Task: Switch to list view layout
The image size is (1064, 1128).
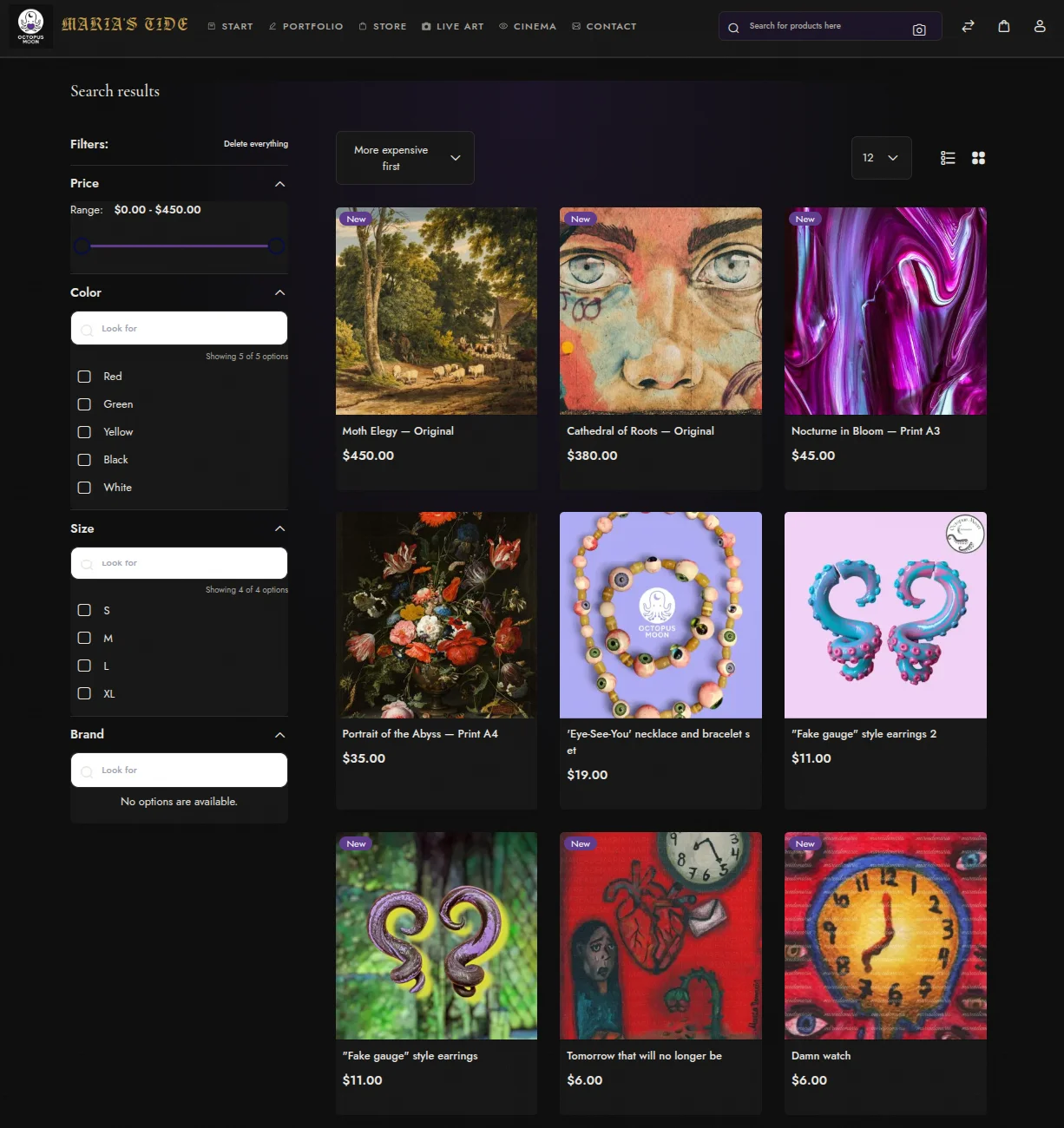Action: (947, 158)
